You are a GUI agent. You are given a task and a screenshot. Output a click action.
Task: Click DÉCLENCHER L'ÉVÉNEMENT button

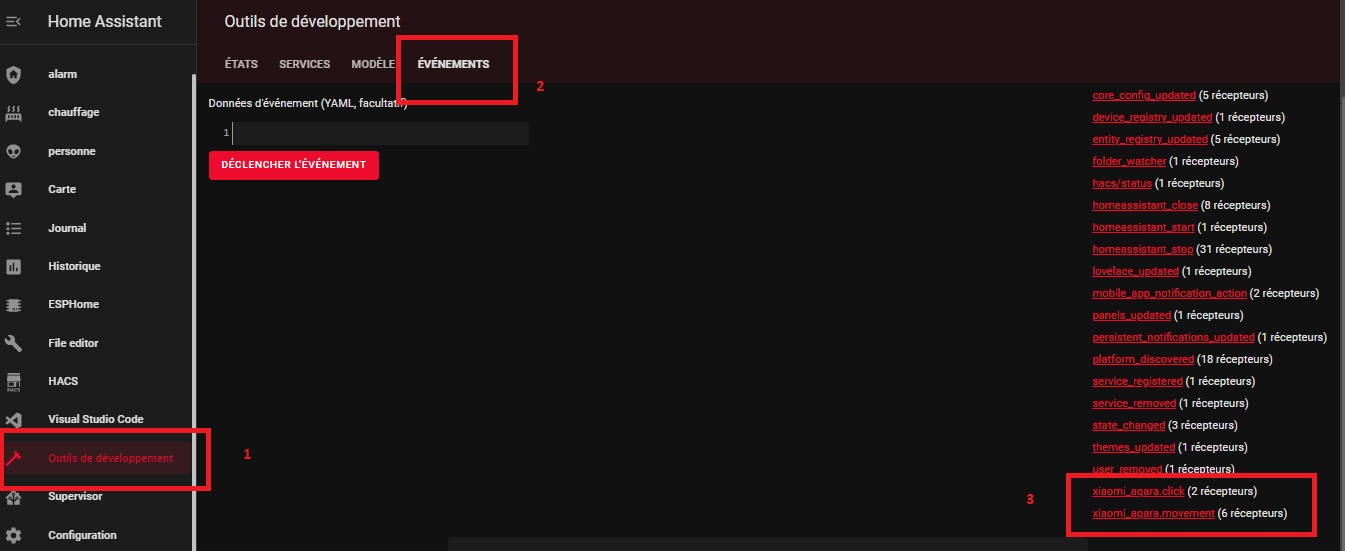click(294, 164)
